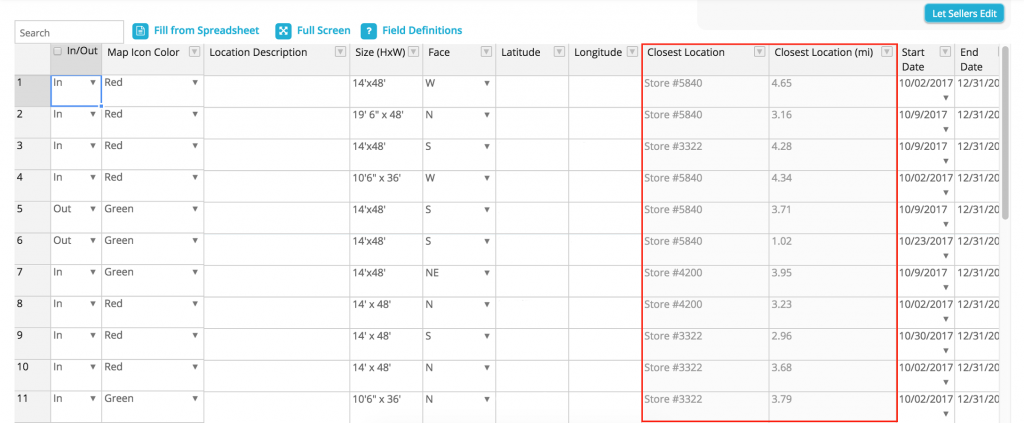Click size cell 14' x 48' in row 8
This screenshot has width=1024, height=423.
386,312
